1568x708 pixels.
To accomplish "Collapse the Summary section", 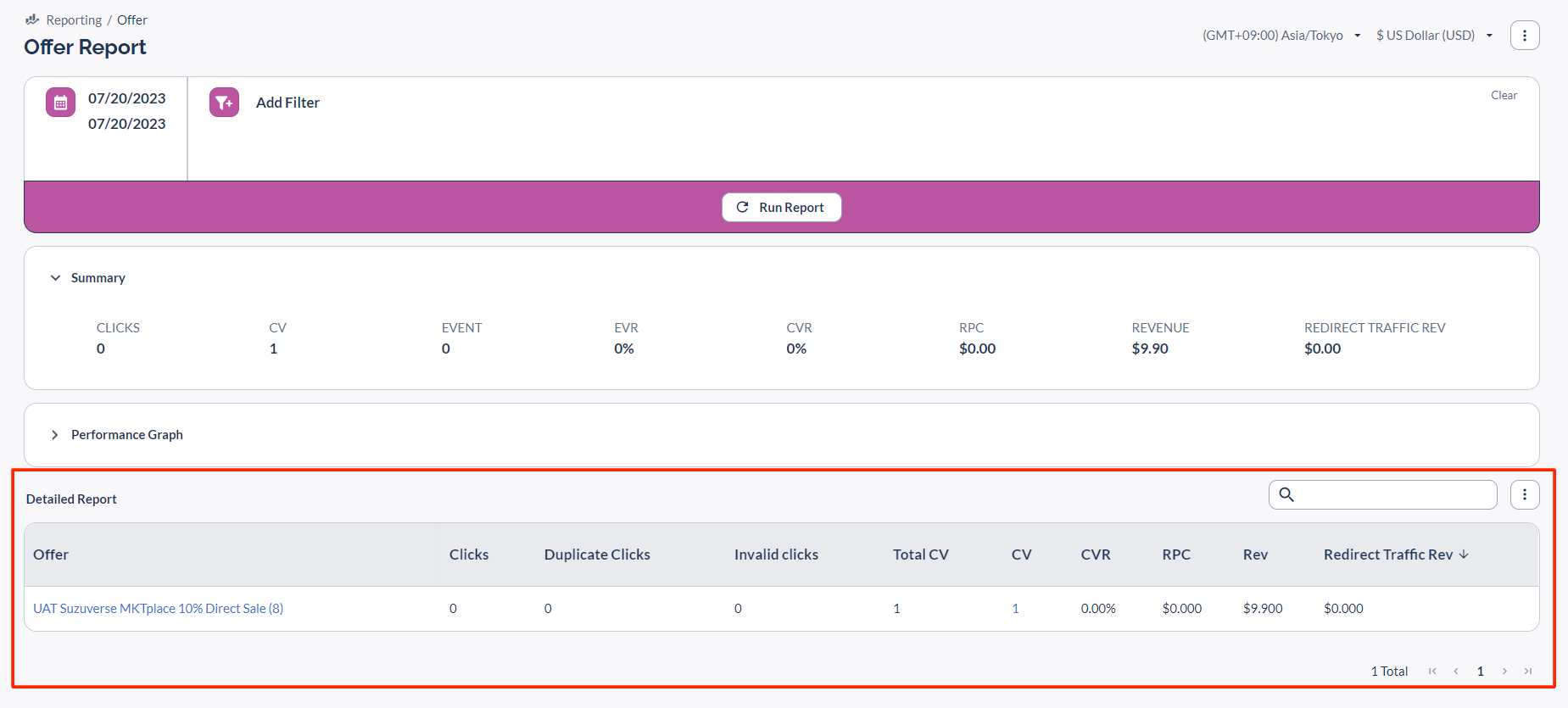I will pos(55,278).
